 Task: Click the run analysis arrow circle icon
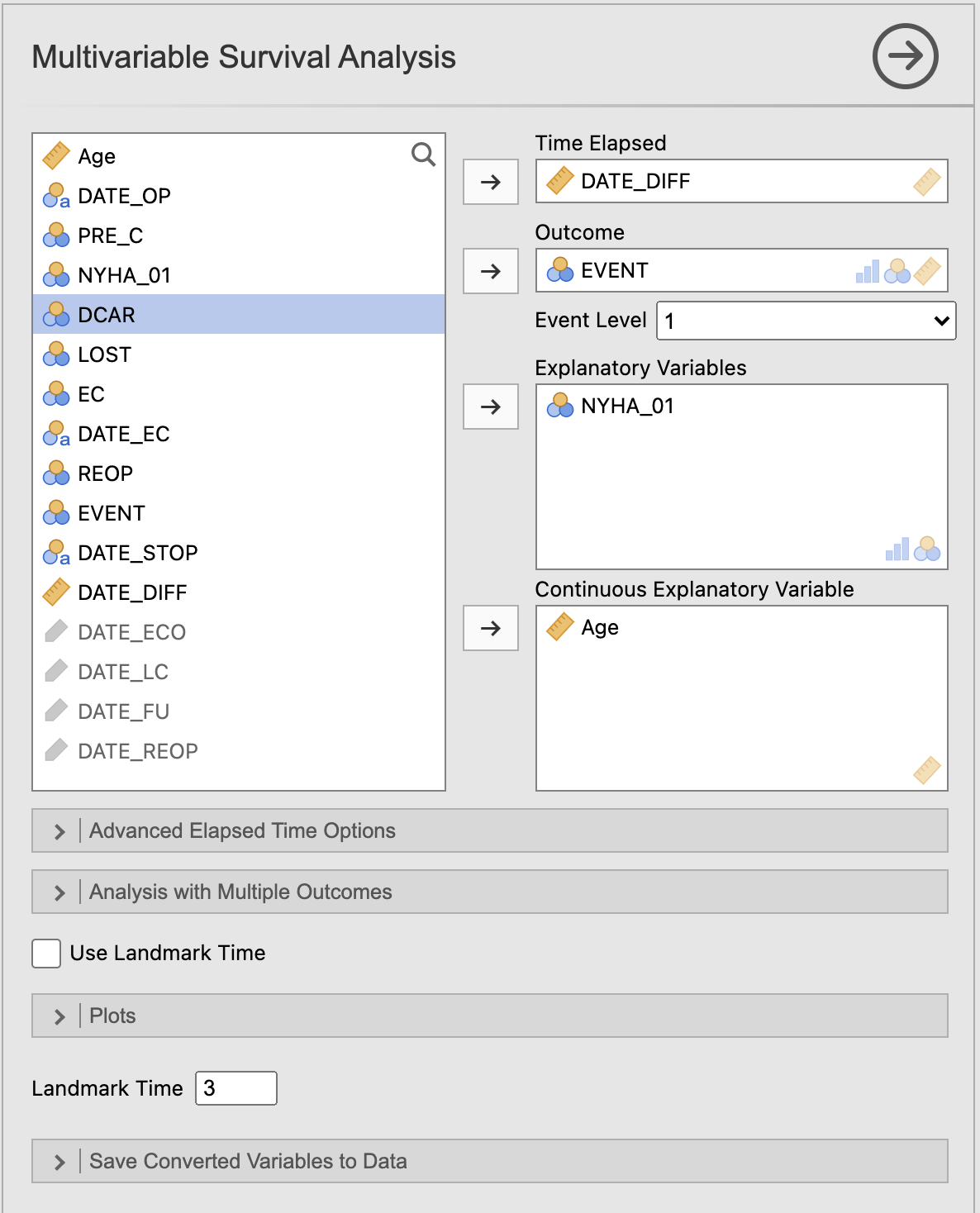point(905,56)
